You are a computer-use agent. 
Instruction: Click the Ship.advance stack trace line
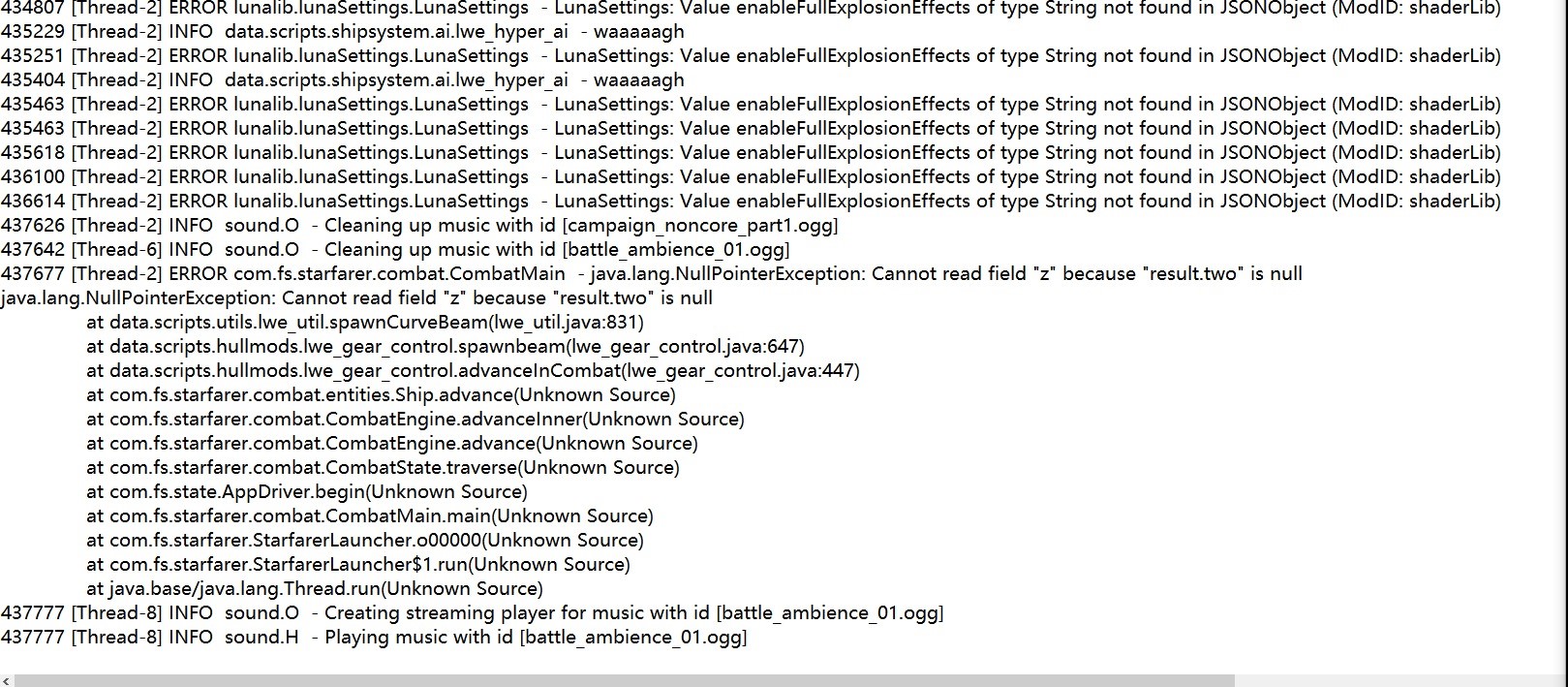pyautogui.click(x=381, y=395)
